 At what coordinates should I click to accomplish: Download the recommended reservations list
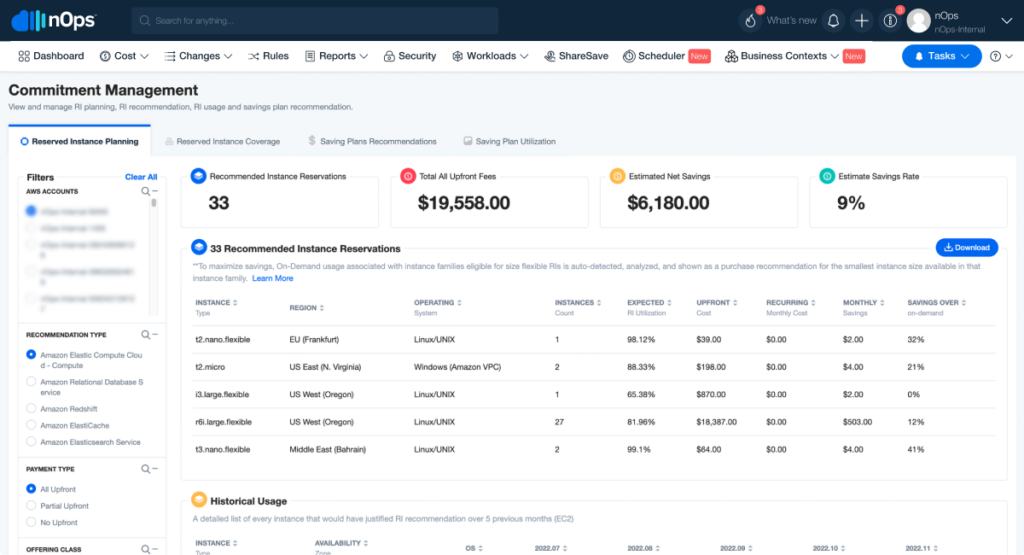click(x=967, y=247)
